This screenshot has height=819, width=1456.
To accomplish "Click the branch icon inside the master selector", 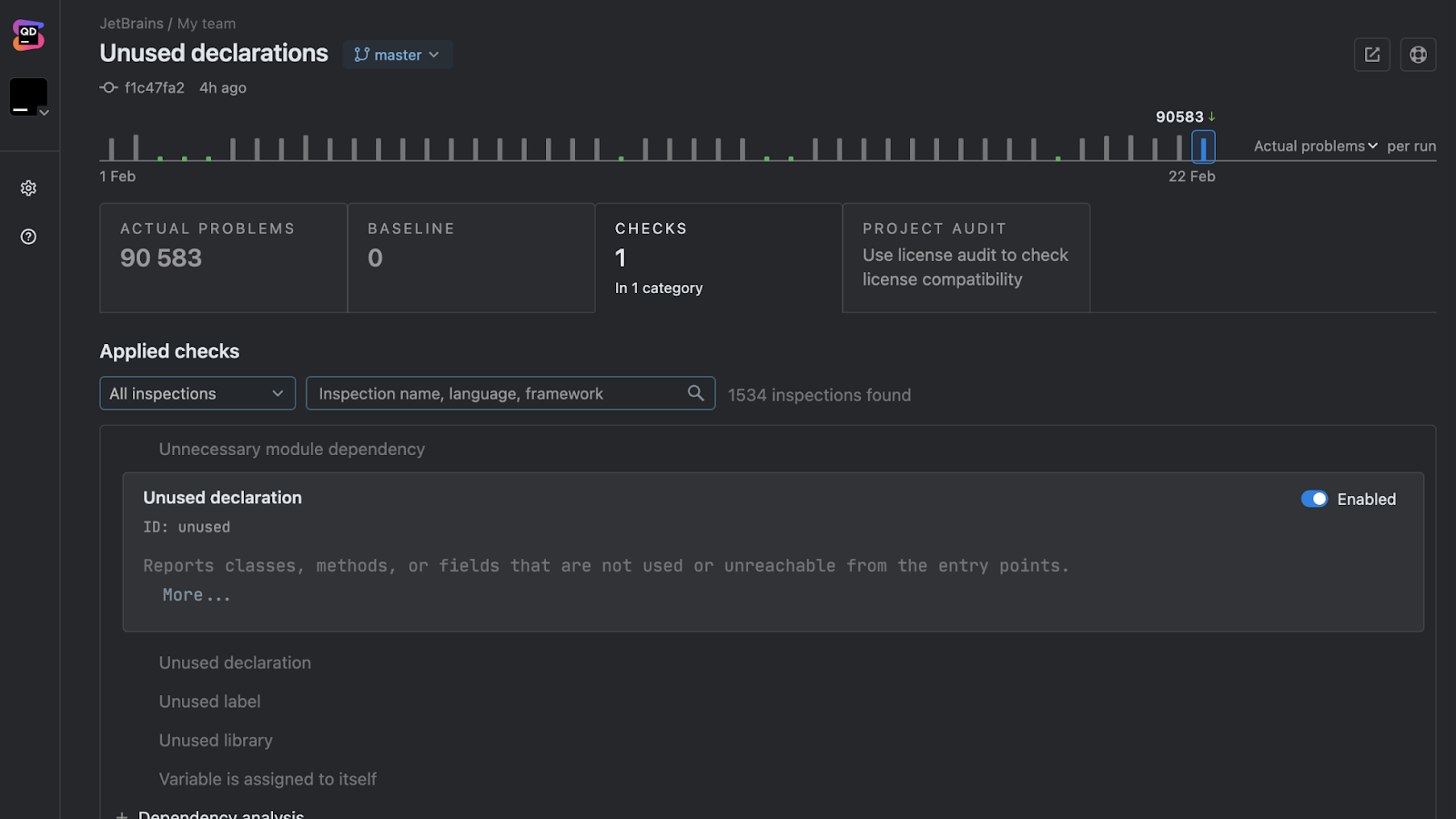I will (360, 55).
